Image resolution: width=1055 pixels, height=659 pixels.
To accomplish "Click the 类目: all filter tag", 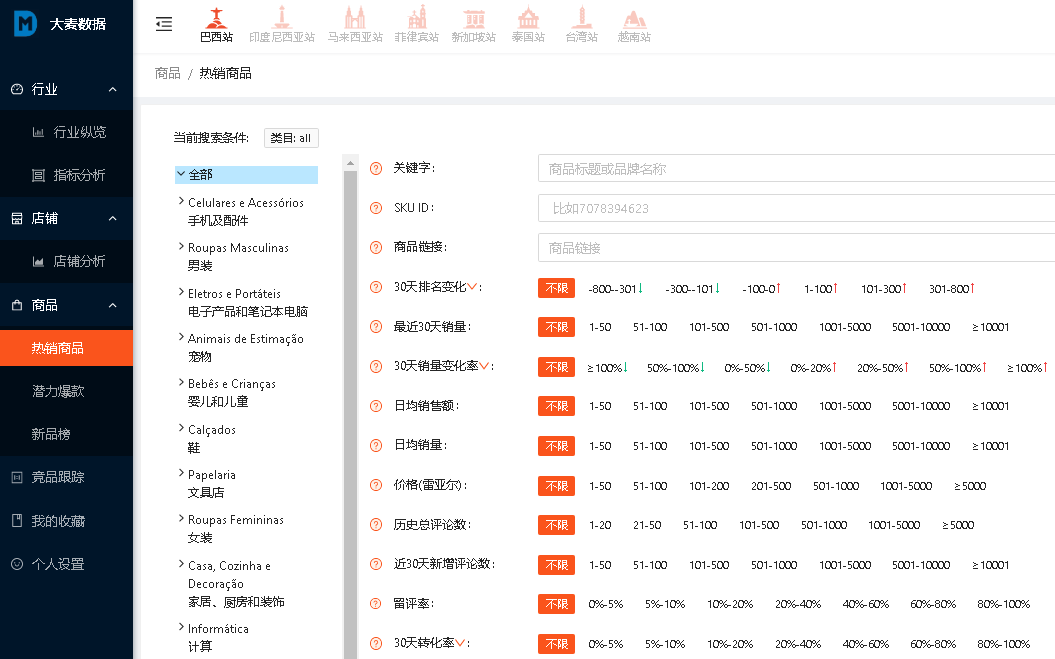I will [x=291, y=138].
